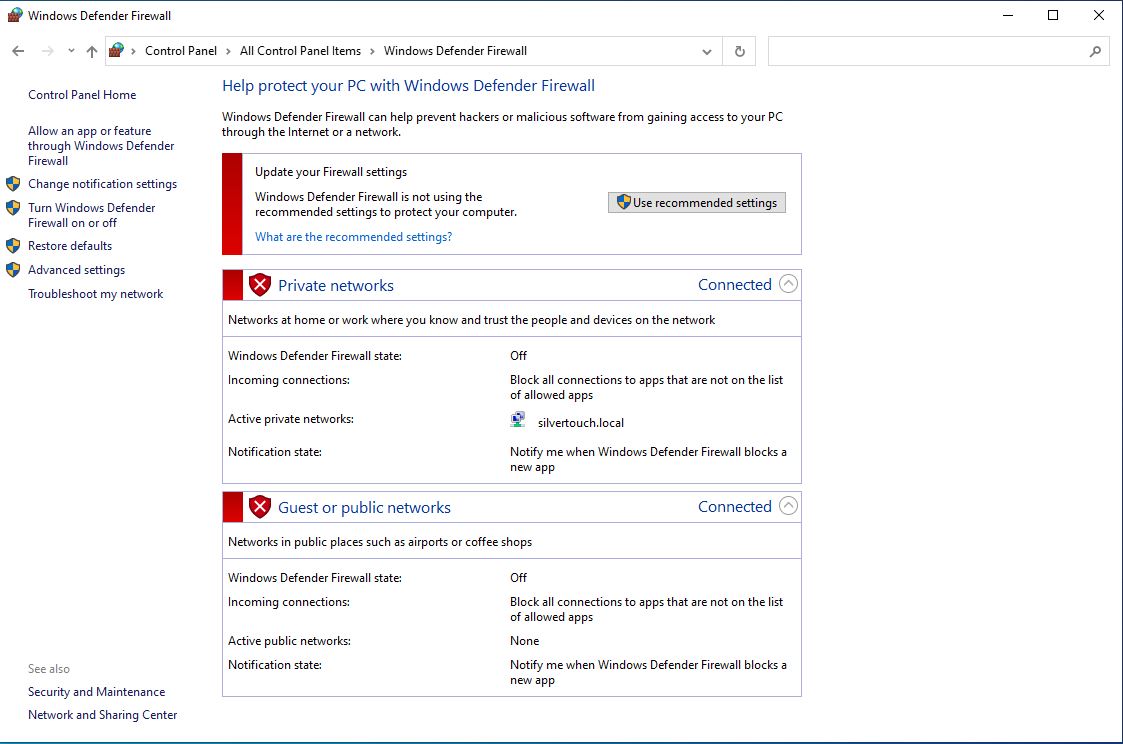The height and width of the screenshot is (744, 1123).
Task: Click Private networks heading
Action: 336,286
